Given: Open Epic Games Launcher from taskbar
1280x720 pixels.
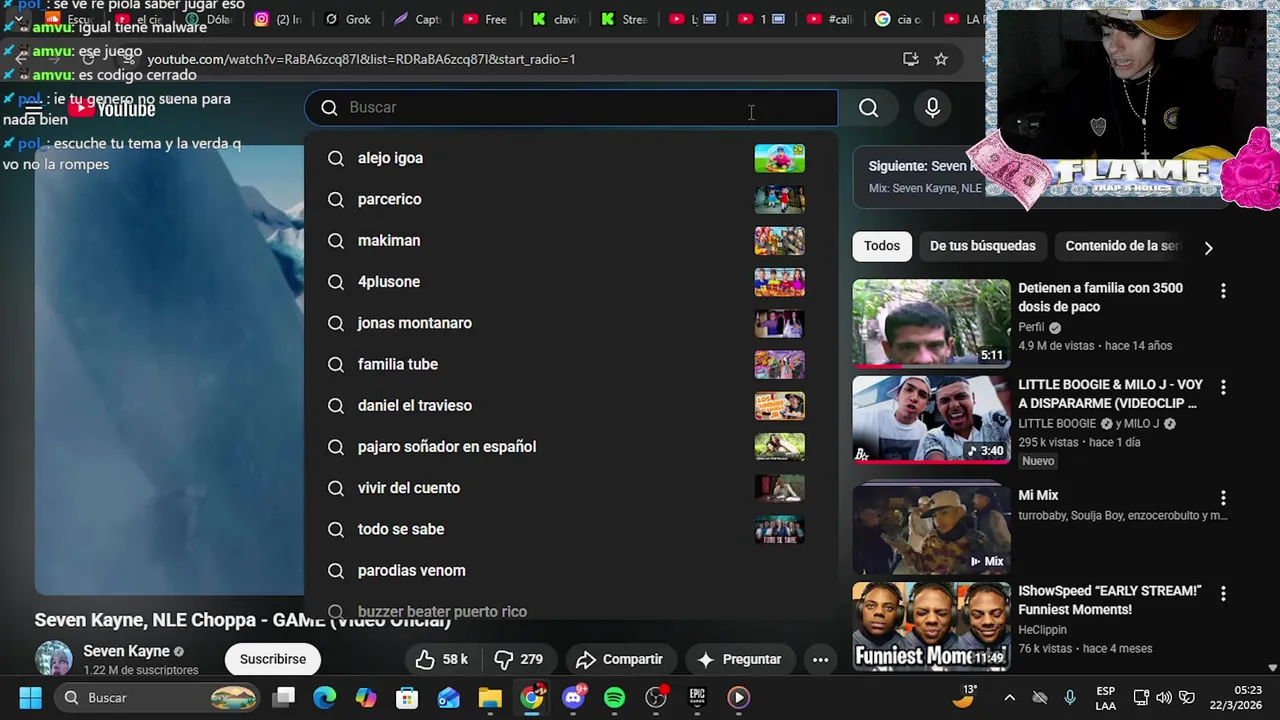Looking at the screenshot, I should click(697, 697).
